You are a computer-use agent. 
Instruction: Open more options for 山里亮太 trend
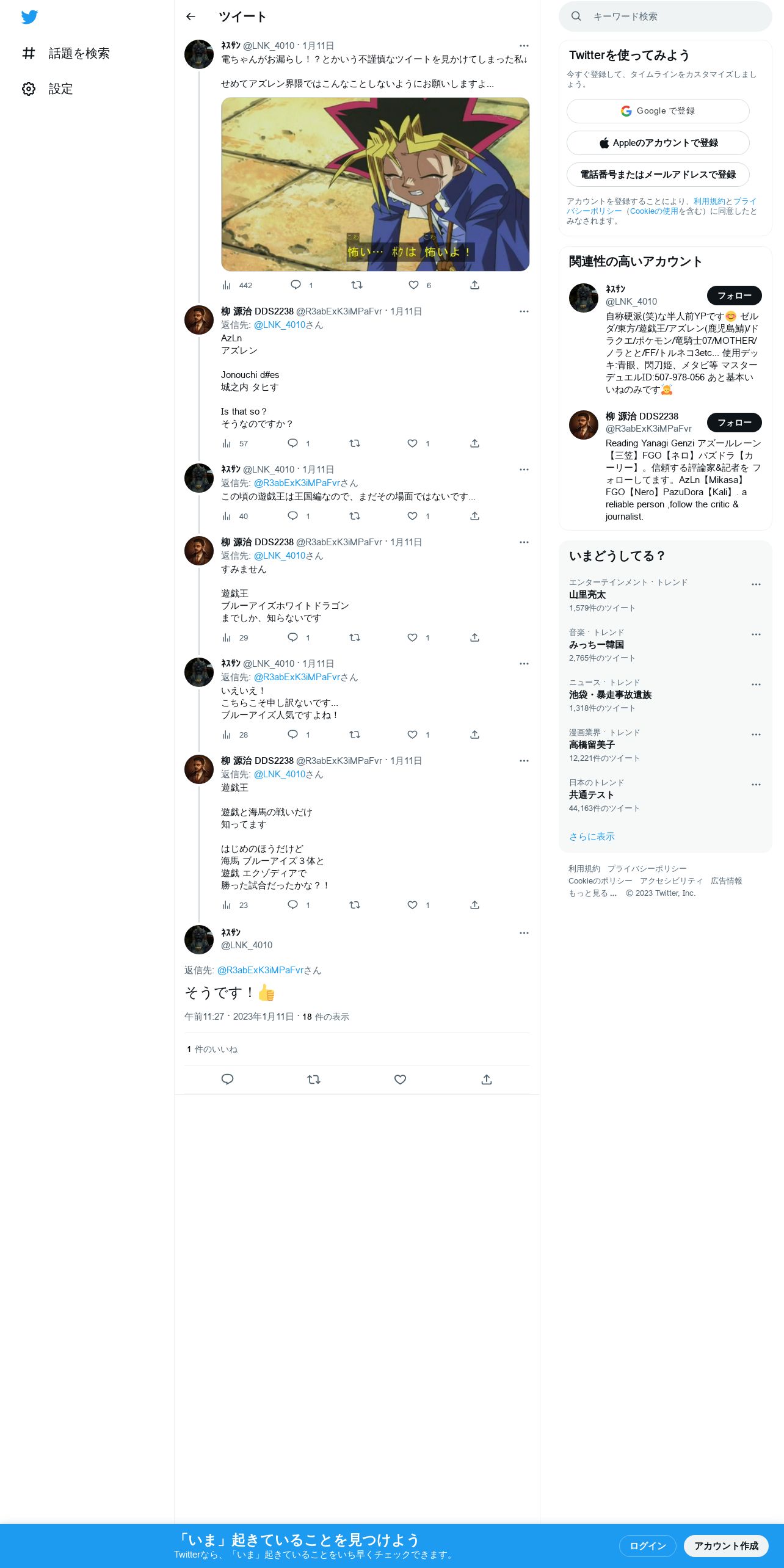[x=756, y=584]
